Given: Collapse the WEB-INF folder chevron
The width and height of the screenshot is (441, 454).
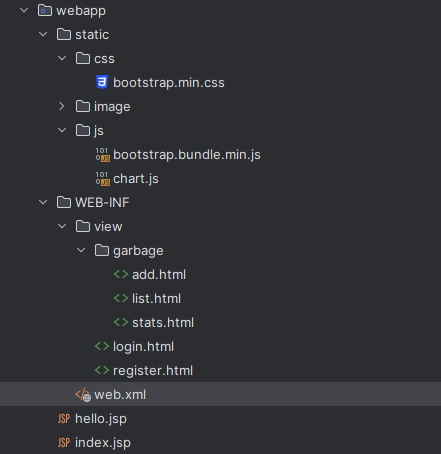Looking at the screenshot, I should [43, 202].
